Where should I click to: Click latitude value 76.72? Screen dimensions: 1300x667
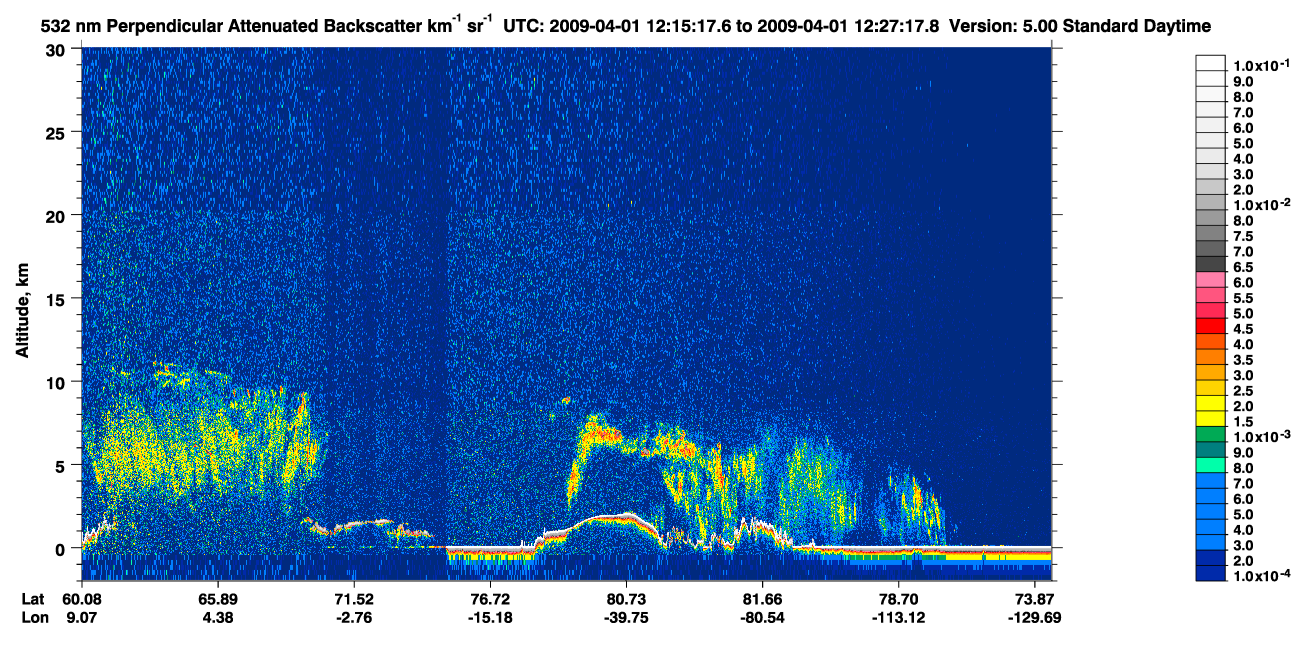click(490, 598)
